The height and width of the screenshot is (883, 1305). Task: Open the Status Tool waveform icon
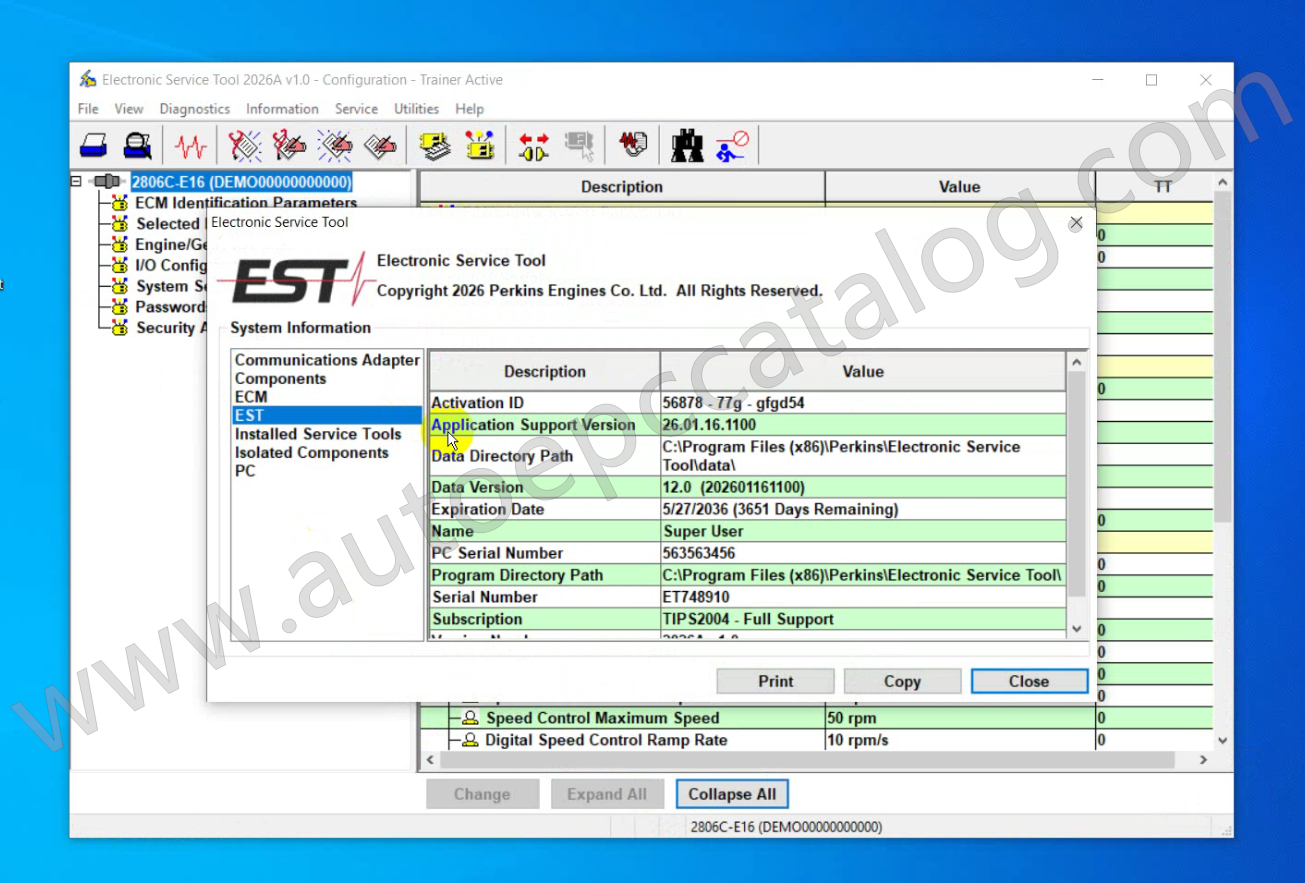point(190,146)
